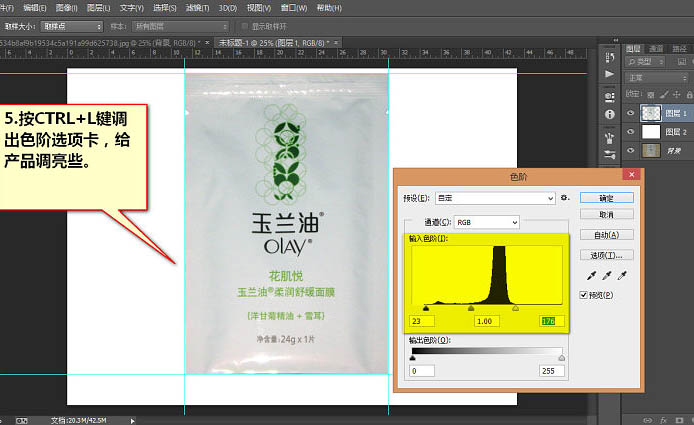This screenshot has width=694, height=425.
Task: Click the 自动(A) auto button
Action: (607, 235)
